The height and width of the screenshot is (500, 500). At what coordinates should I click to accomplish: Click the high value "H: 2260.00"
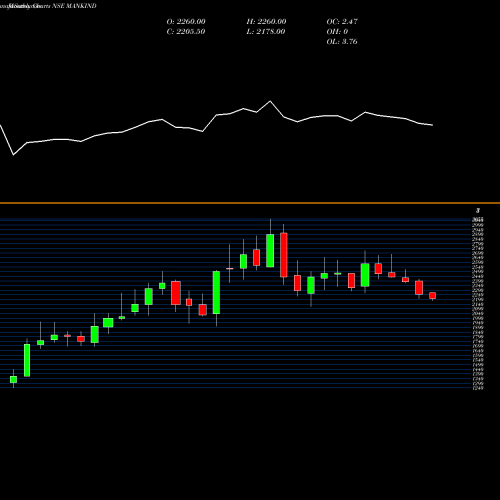(266, 21)
